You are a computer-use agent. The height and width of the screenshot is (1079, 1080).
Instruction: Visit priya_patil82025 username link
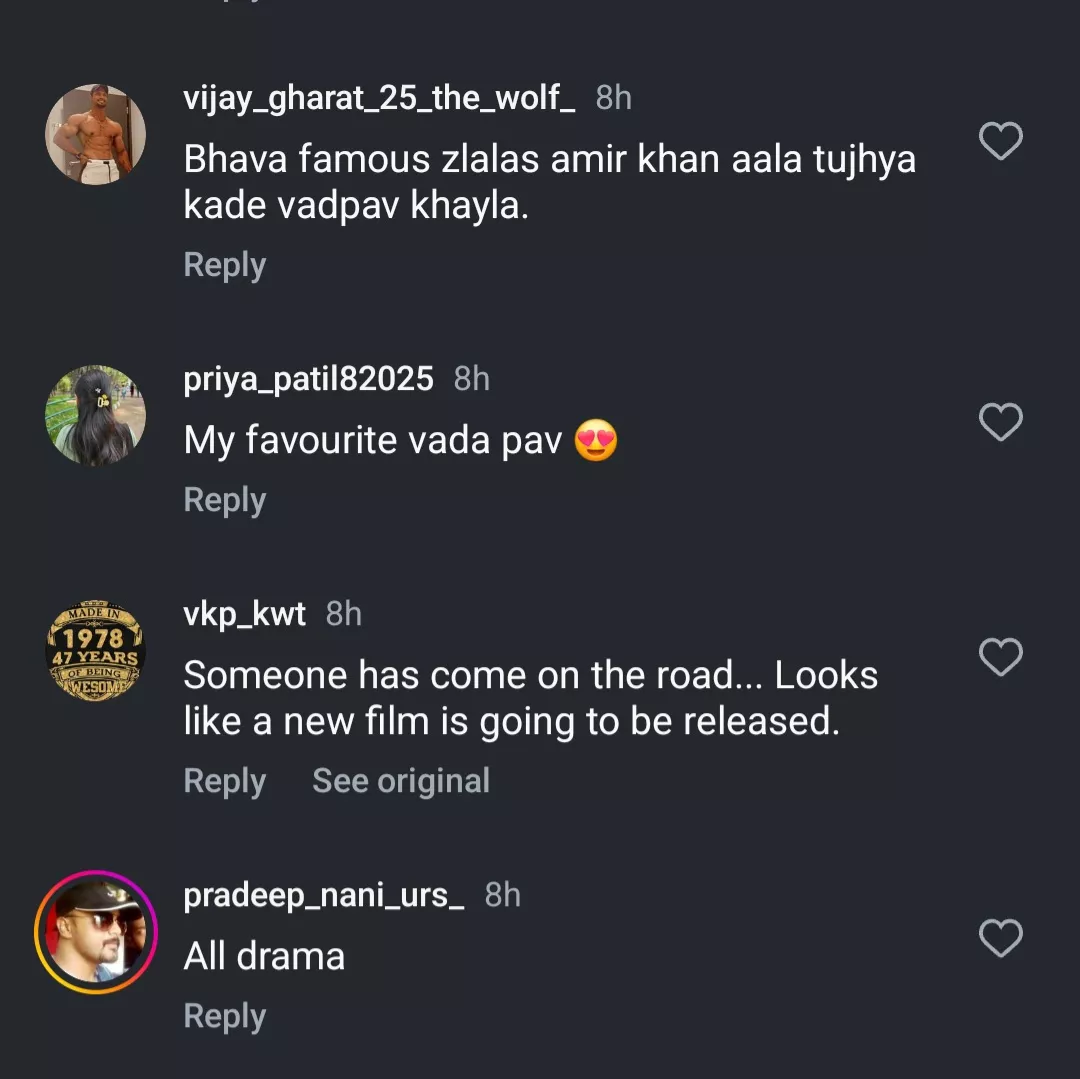click(x=308, y=379)
